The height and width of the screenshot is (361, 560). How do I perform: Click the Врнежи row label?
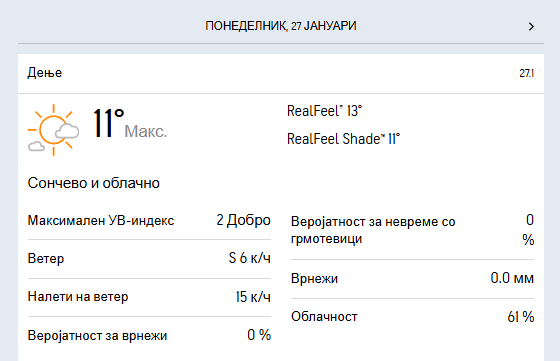click(314, 279)
